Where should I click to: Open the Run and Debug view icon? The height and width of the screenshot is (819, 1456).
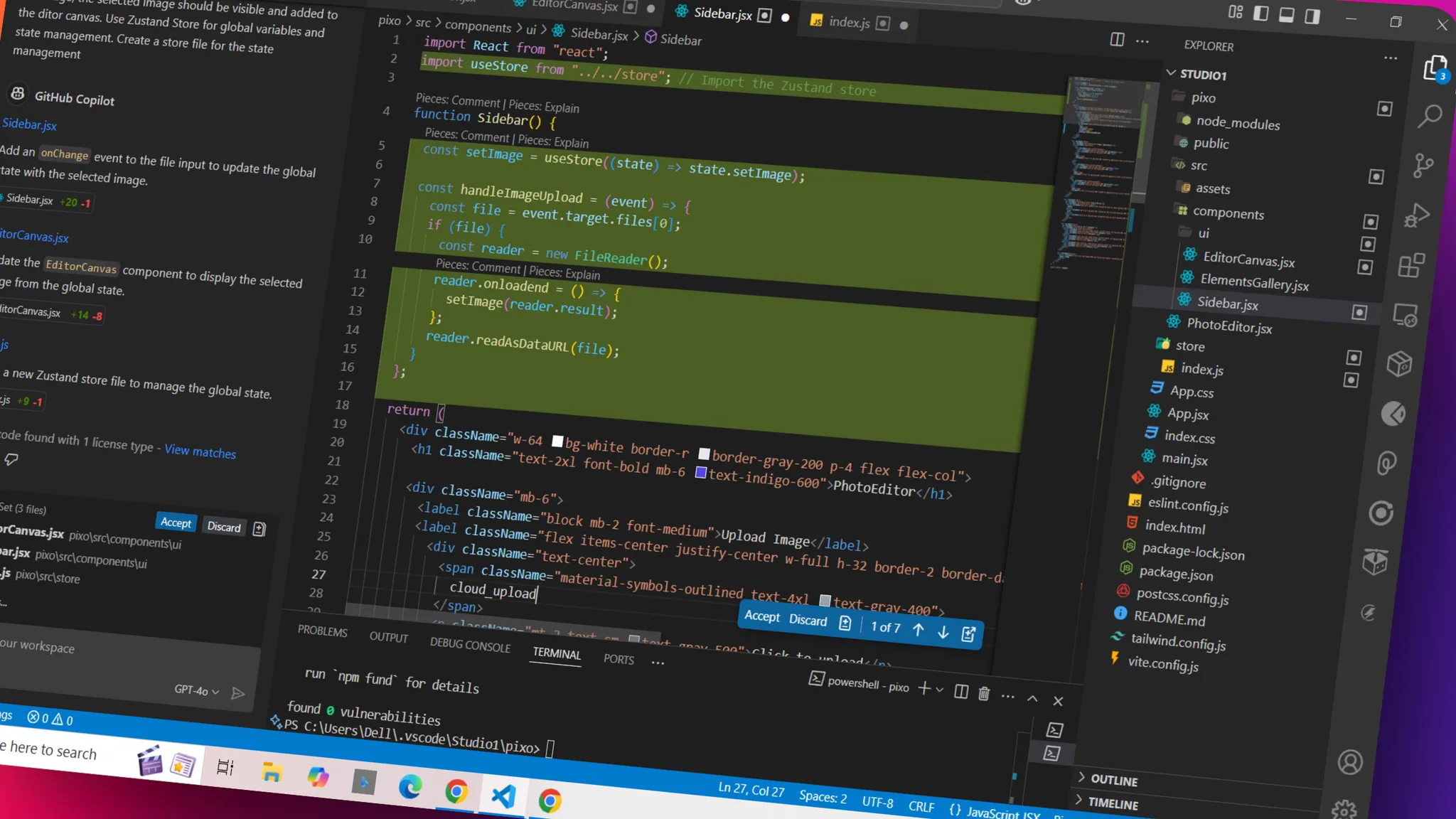1417,215
